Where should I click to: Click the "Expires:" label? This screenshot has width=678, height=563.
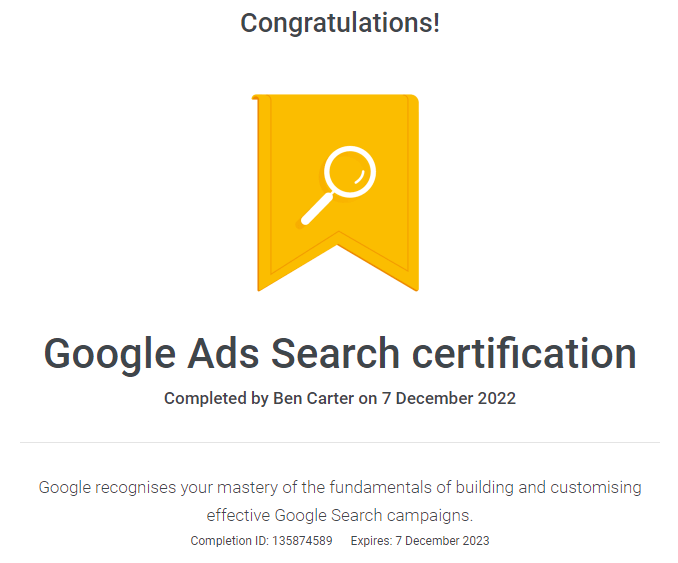[x=370, y=541]
